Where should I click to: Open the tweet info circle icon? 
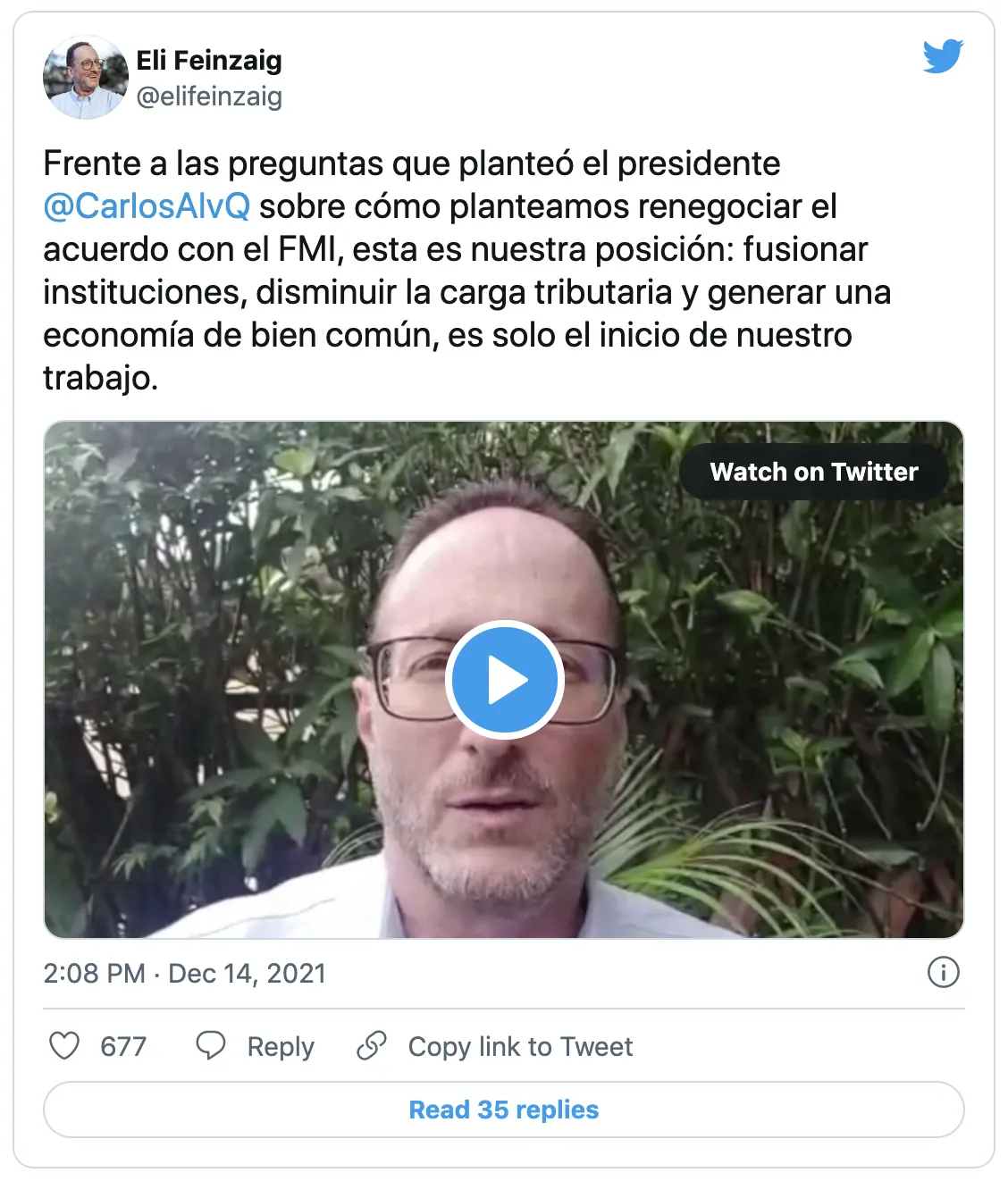943,972
